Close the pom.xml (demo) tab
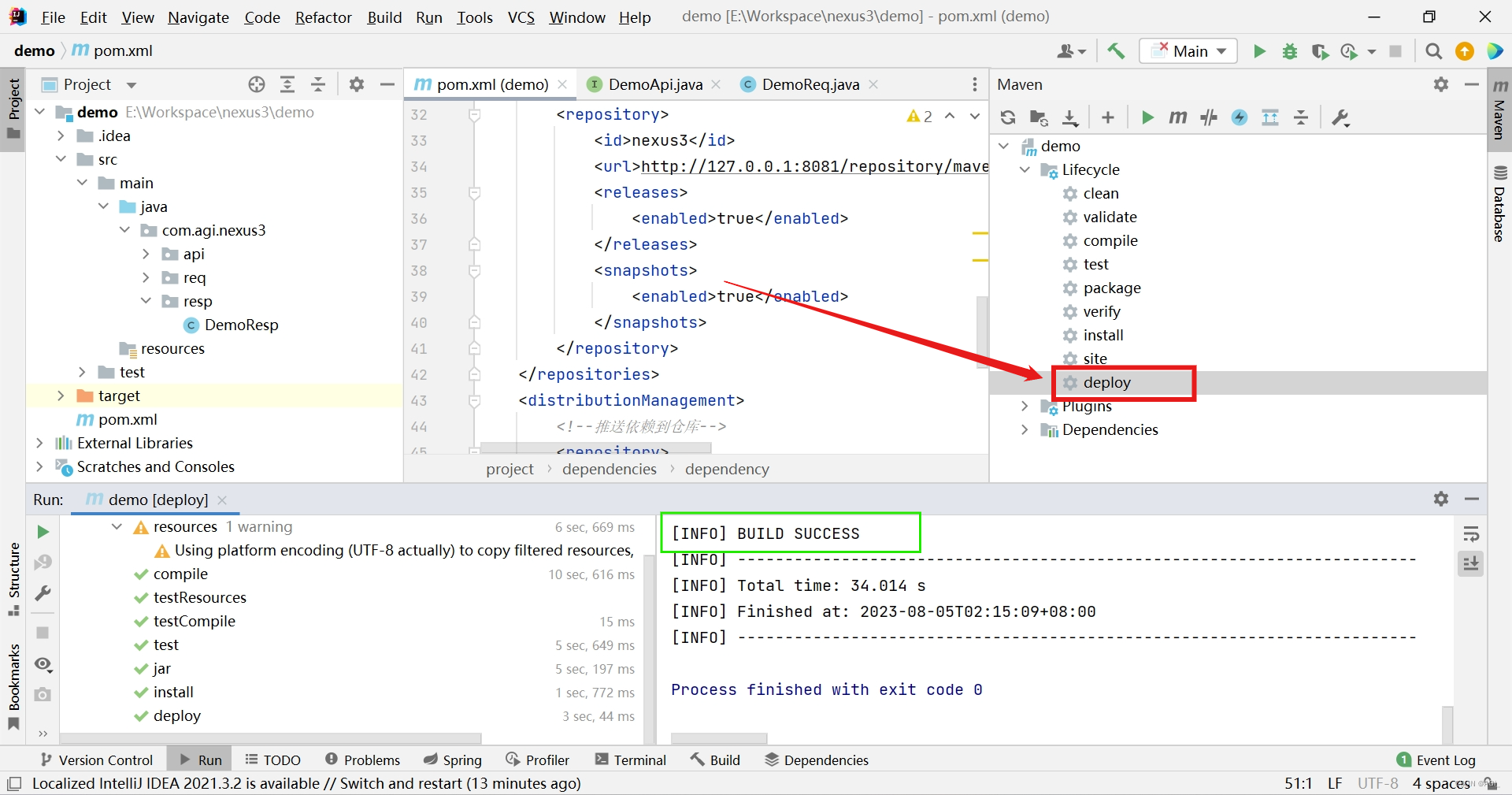Image resolution: width=1512 pixels, height=795 pixels. [562, 84]
